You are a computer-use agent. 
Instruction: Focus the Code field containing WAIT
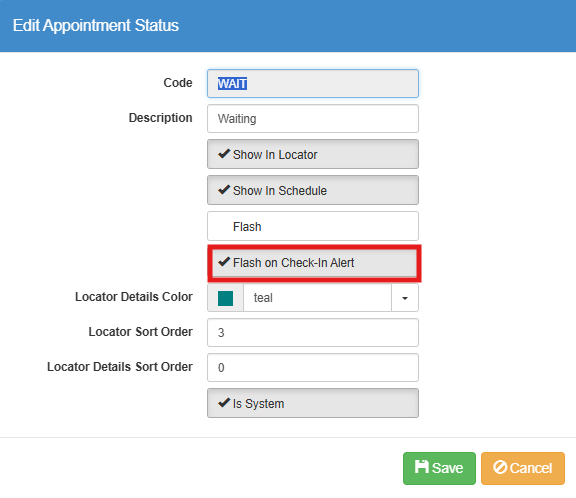coord(313,83)
